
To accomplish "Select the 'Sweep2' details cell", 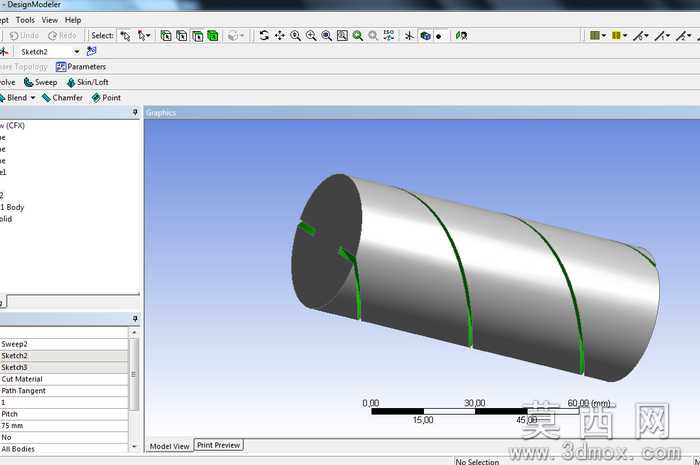I will 64,344.
